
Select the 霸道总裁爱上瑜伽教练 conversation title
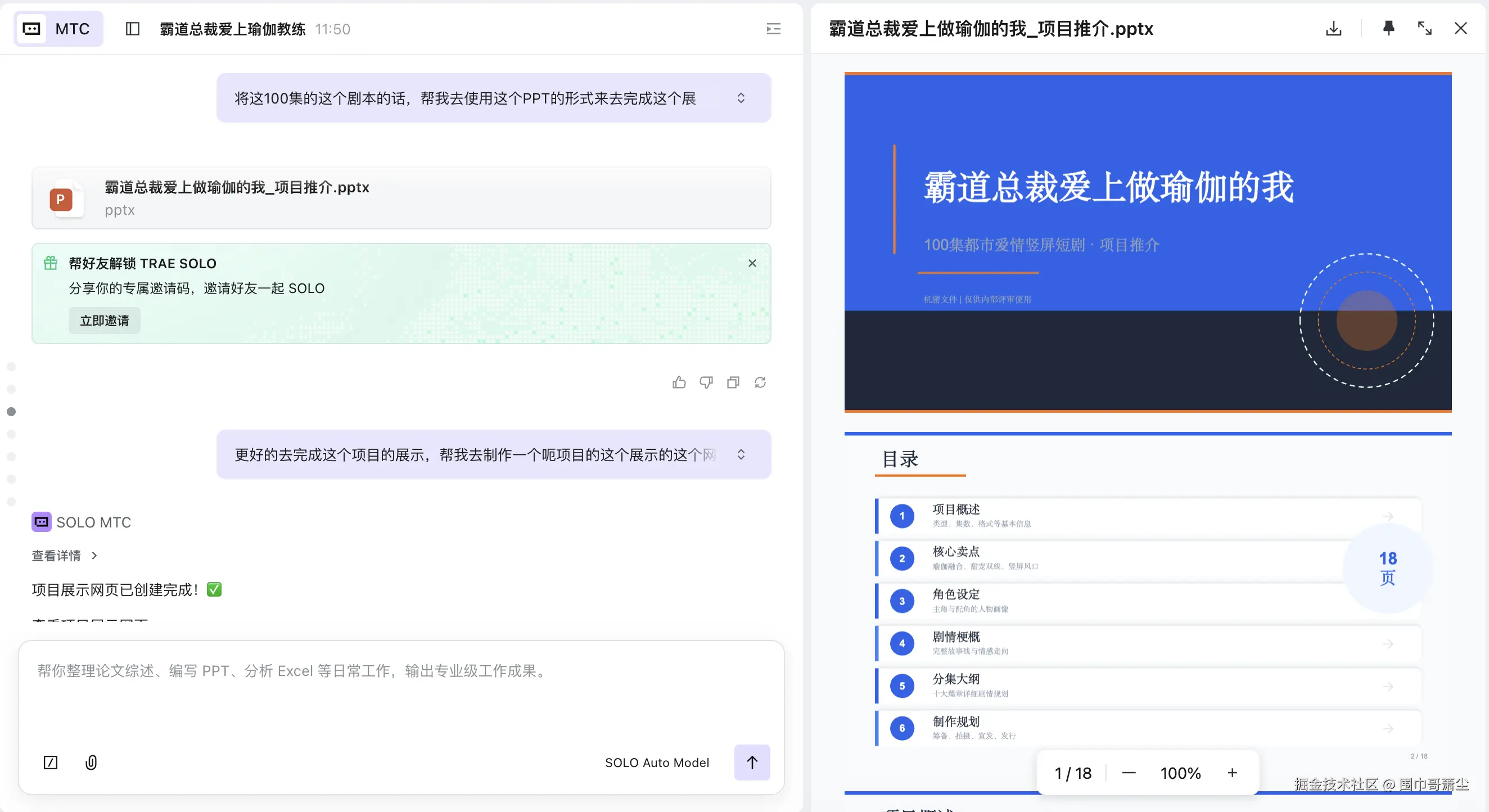click(x=231, y=28)
